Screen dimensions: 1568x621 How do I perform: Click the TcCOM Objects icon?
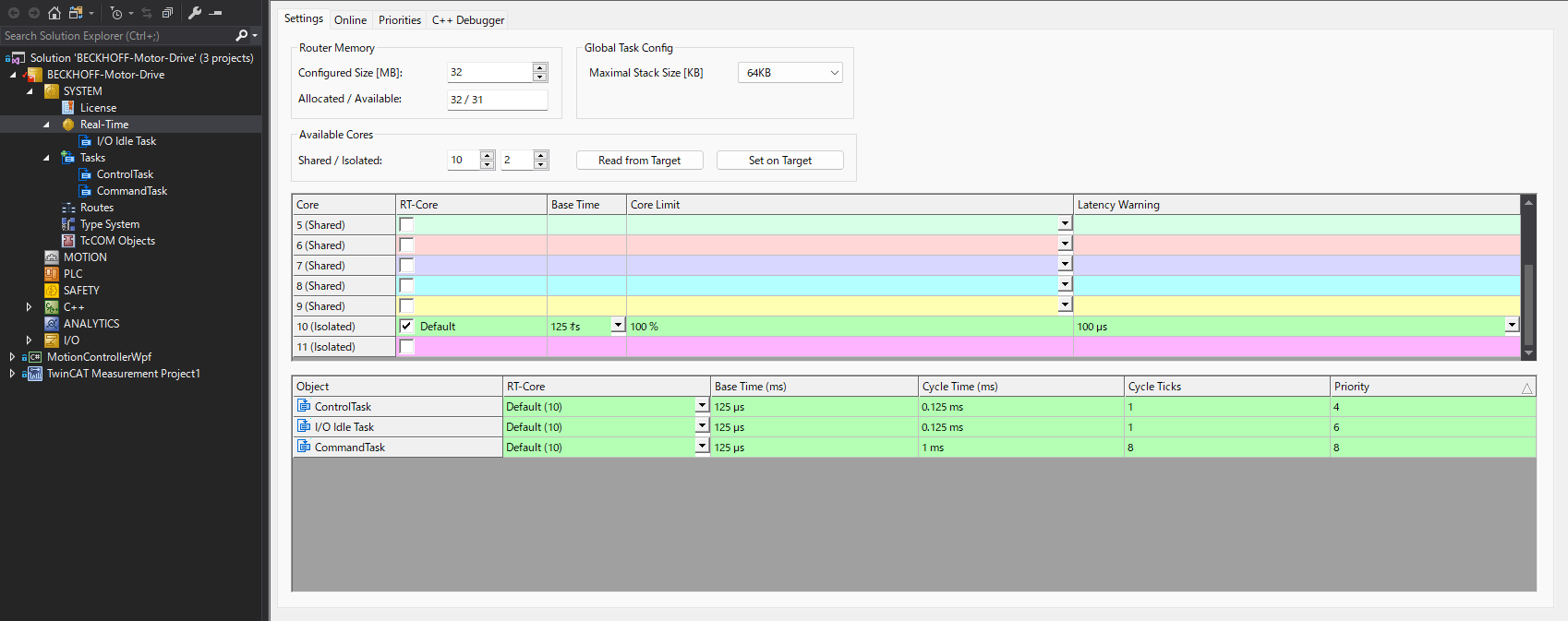(x=68, y=241)
